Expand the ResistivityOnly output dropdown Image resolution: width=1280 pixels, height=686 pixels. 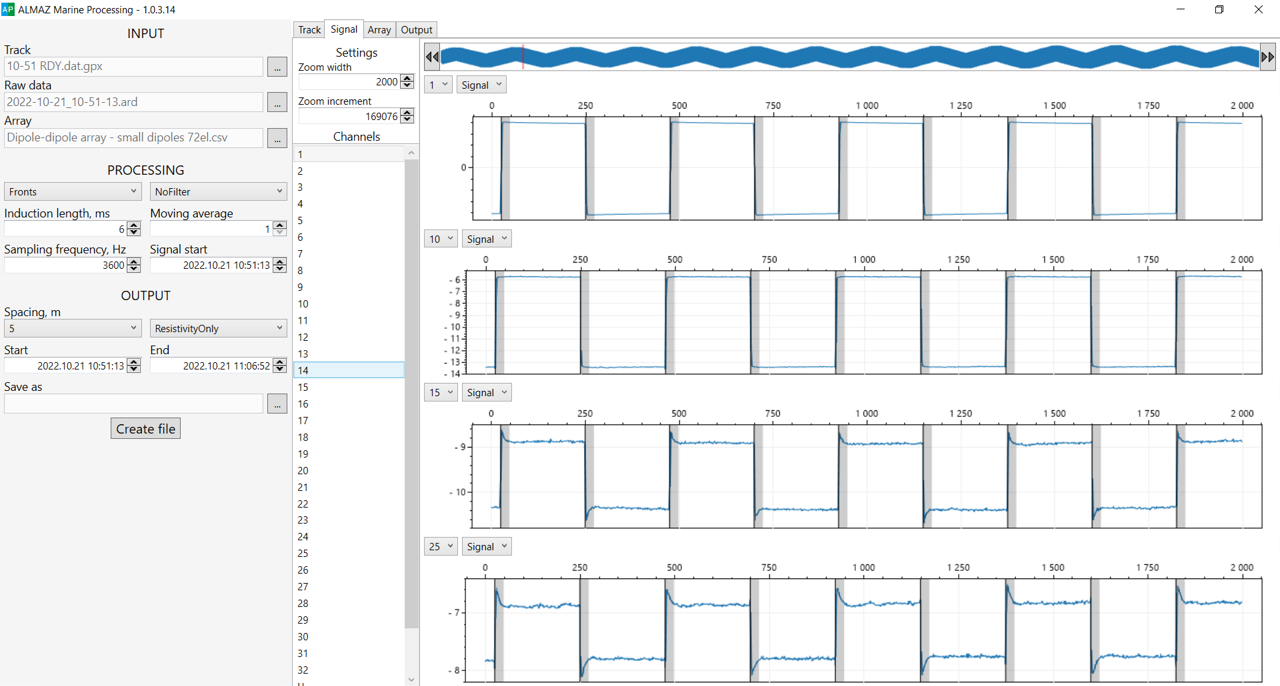pos(218,328)
